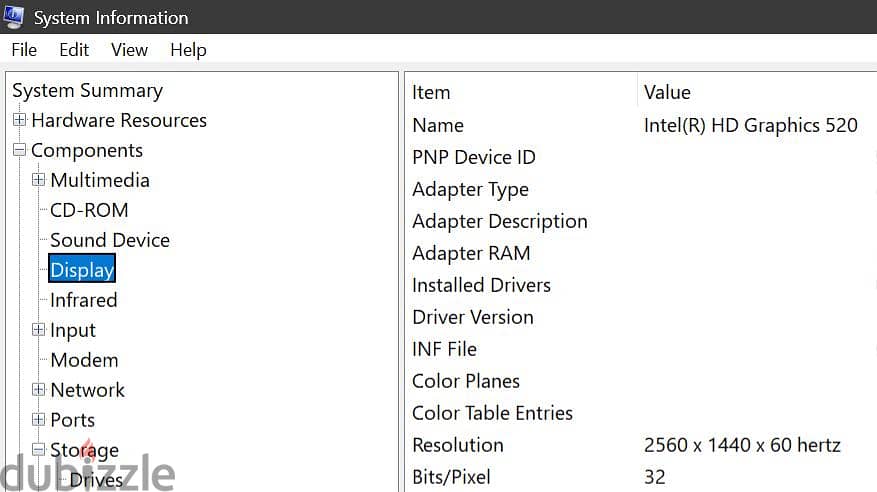Select Hardware Resources tree item
This screenshot has width=877, height=492.
(119, 120)
